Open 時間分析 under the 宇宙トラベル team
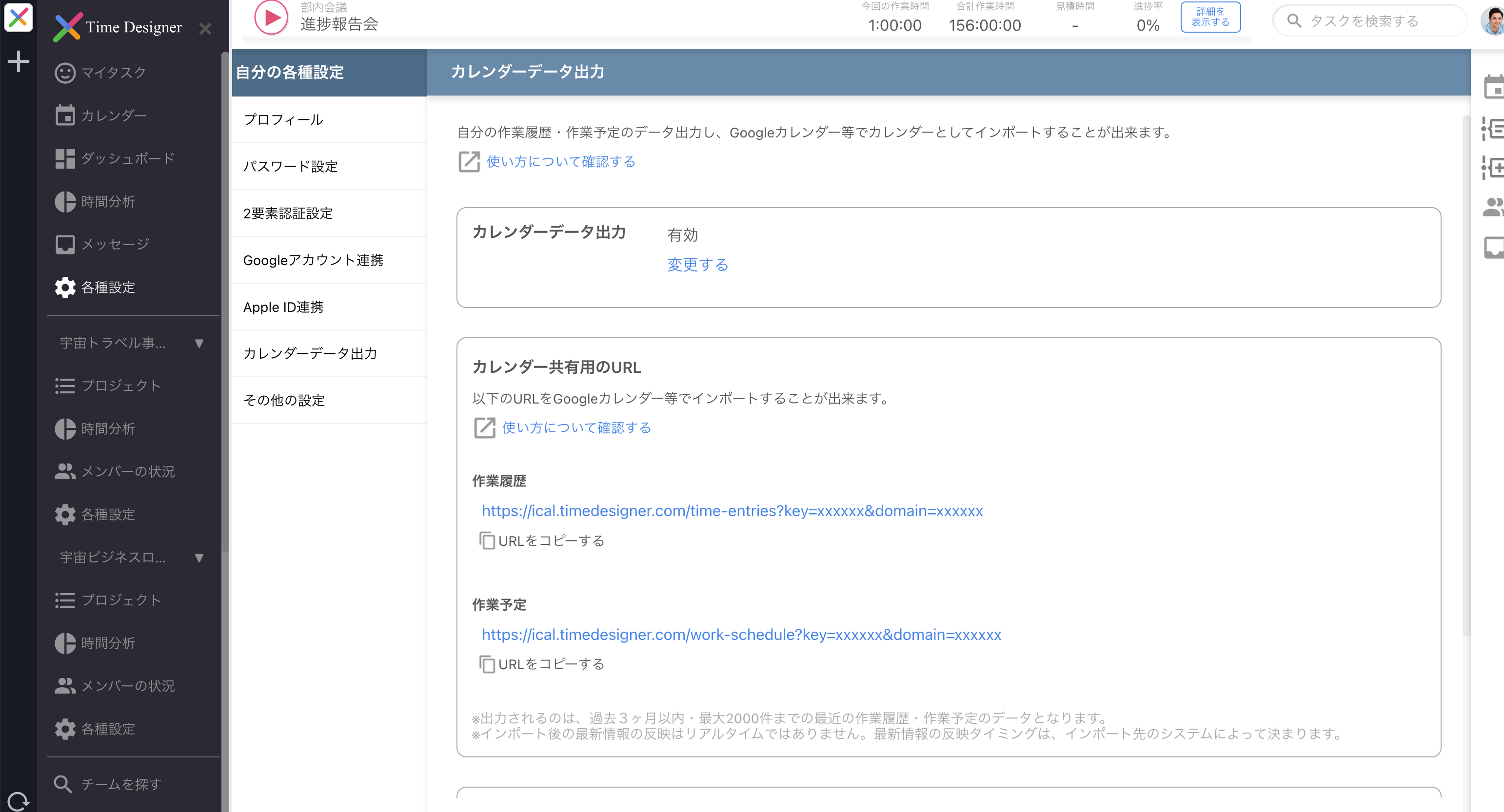Viewport: 1504px width, 812px height. 95,429
